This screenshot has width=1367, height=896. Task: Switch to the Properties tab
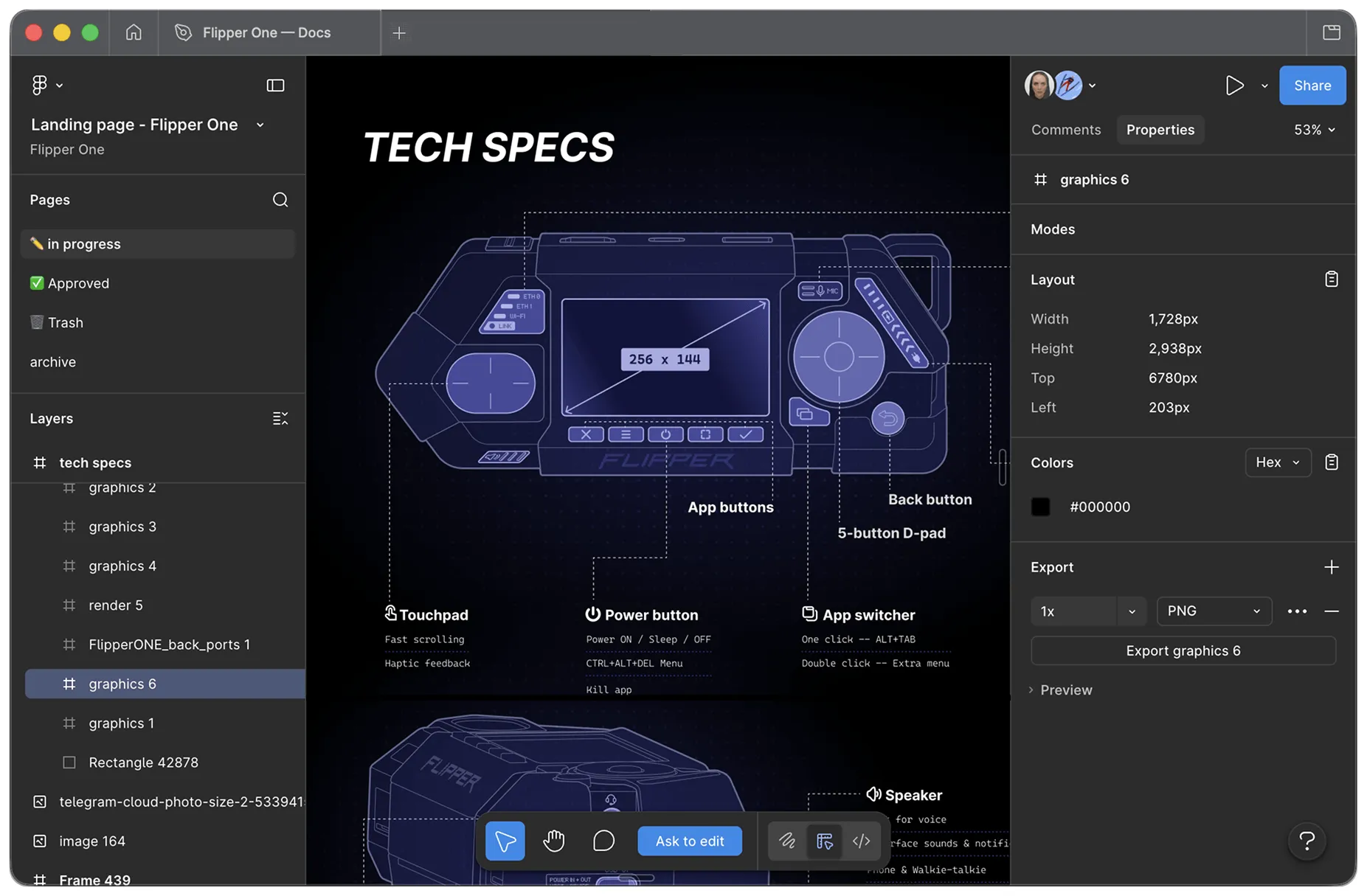[1160, 130]
